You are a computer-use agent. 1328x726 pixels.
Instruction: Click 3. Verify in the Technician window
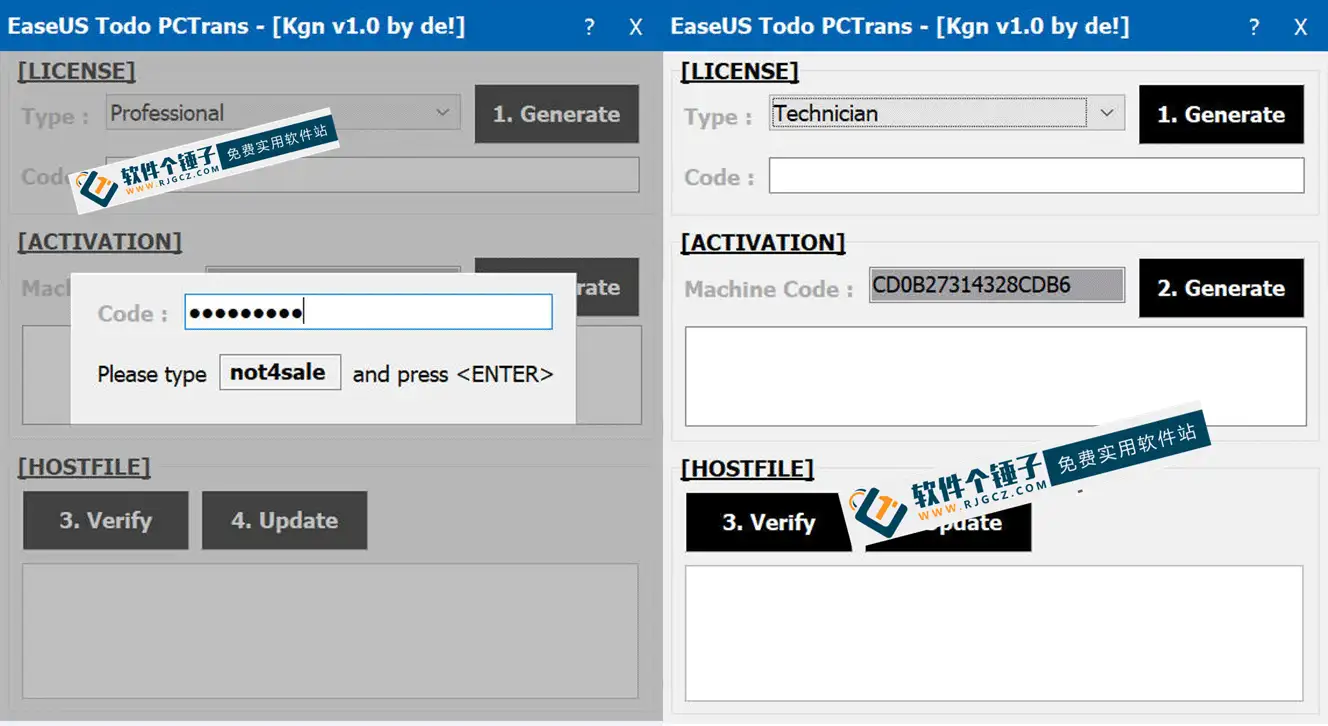(x=768, y=522)
